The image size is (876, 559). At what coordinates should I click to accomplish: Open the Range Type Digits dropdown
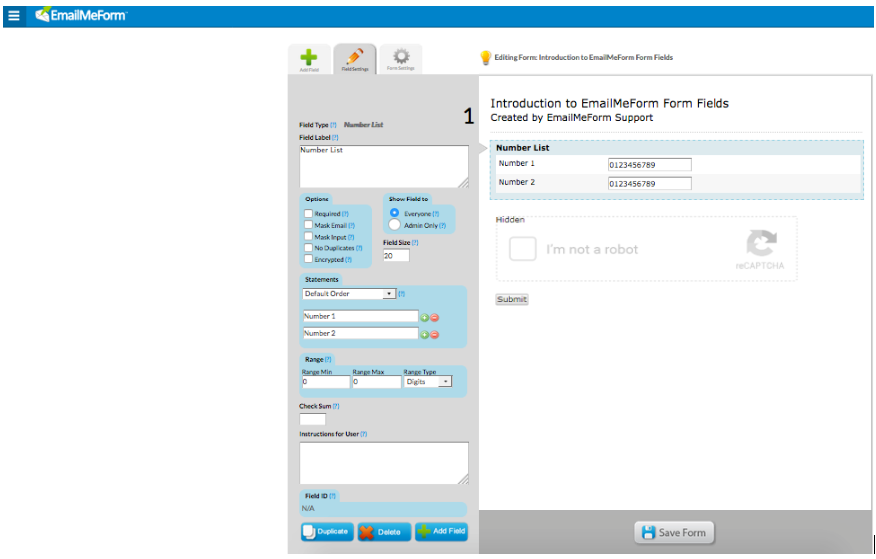click(x=427, y=381)
